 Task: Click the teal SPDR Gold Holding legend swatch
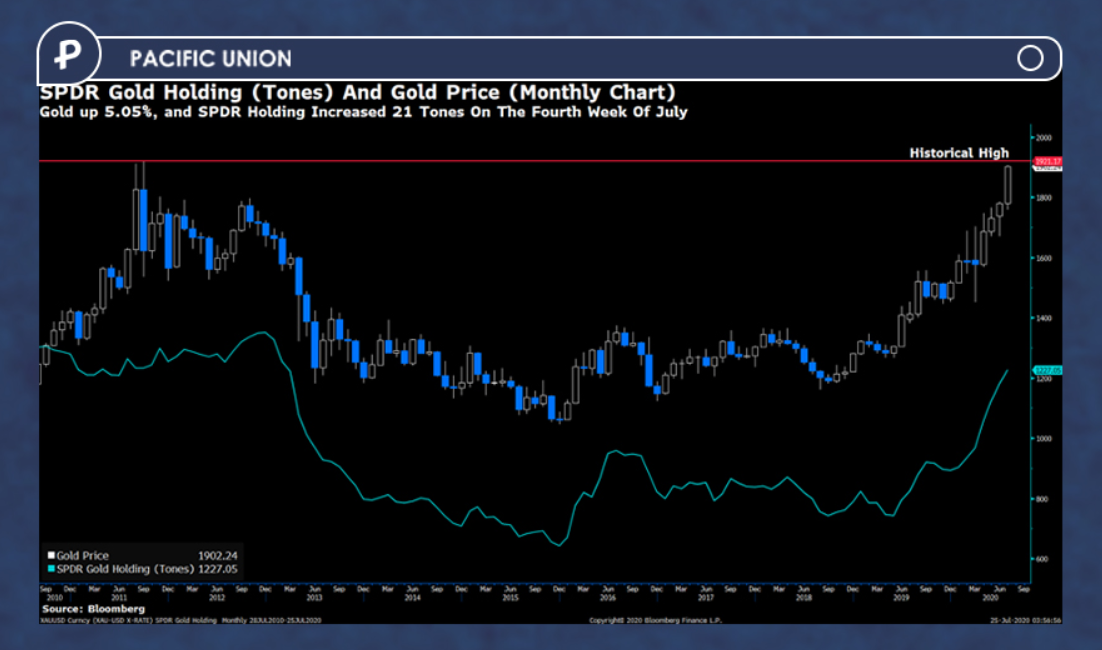coord(51,568)
